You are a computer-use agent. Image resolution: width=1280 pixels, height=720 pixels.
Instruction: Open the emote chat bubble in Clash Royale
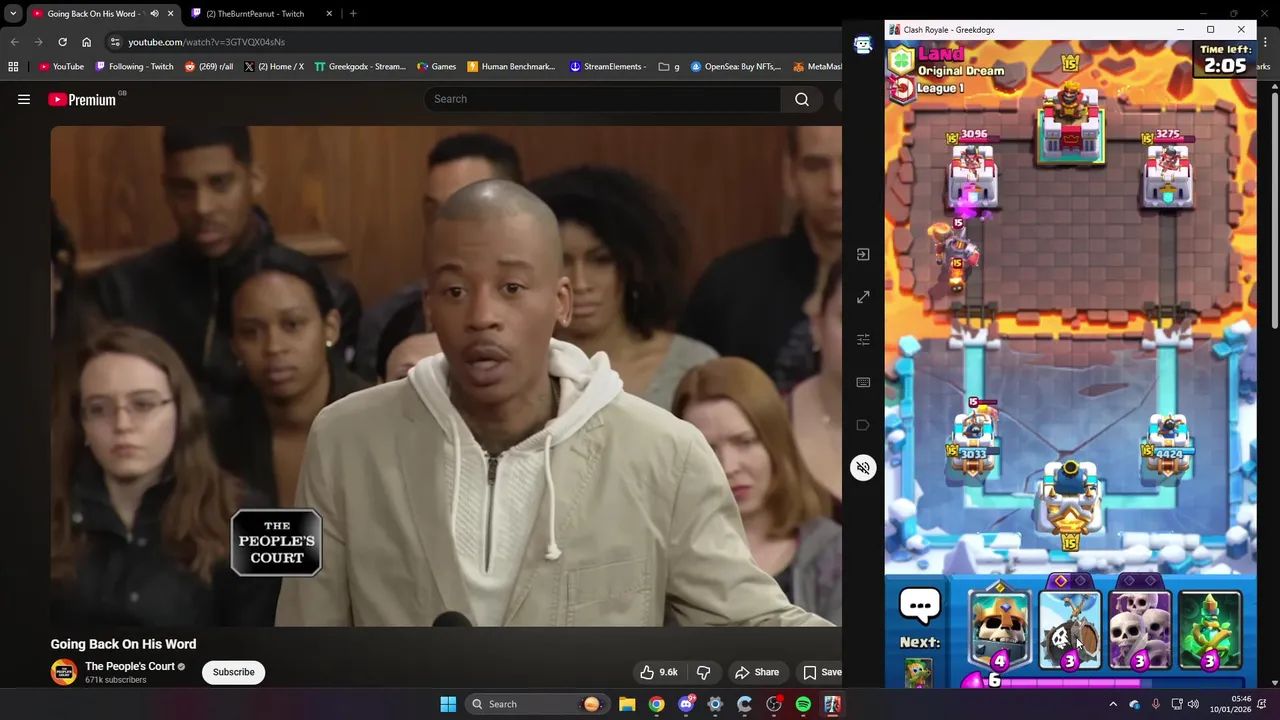(919, 605)
